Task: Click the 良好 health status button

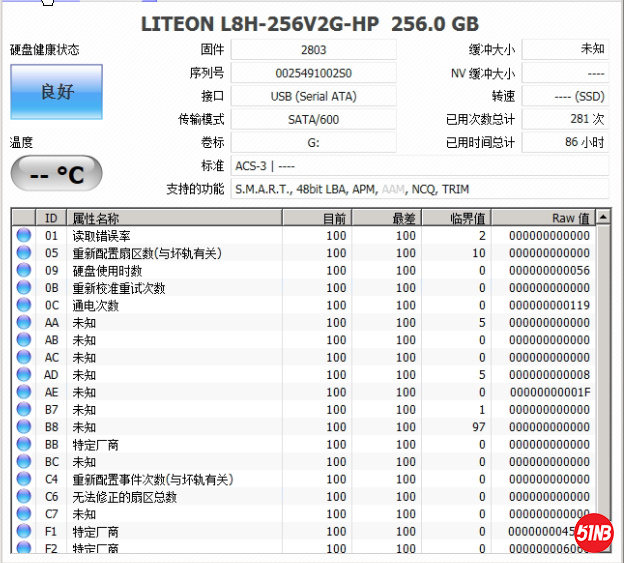Action: 56,92
